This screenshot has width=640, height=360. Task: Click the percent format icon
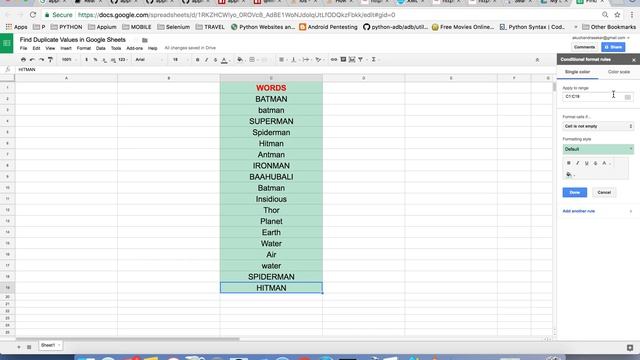coord(95,60)
